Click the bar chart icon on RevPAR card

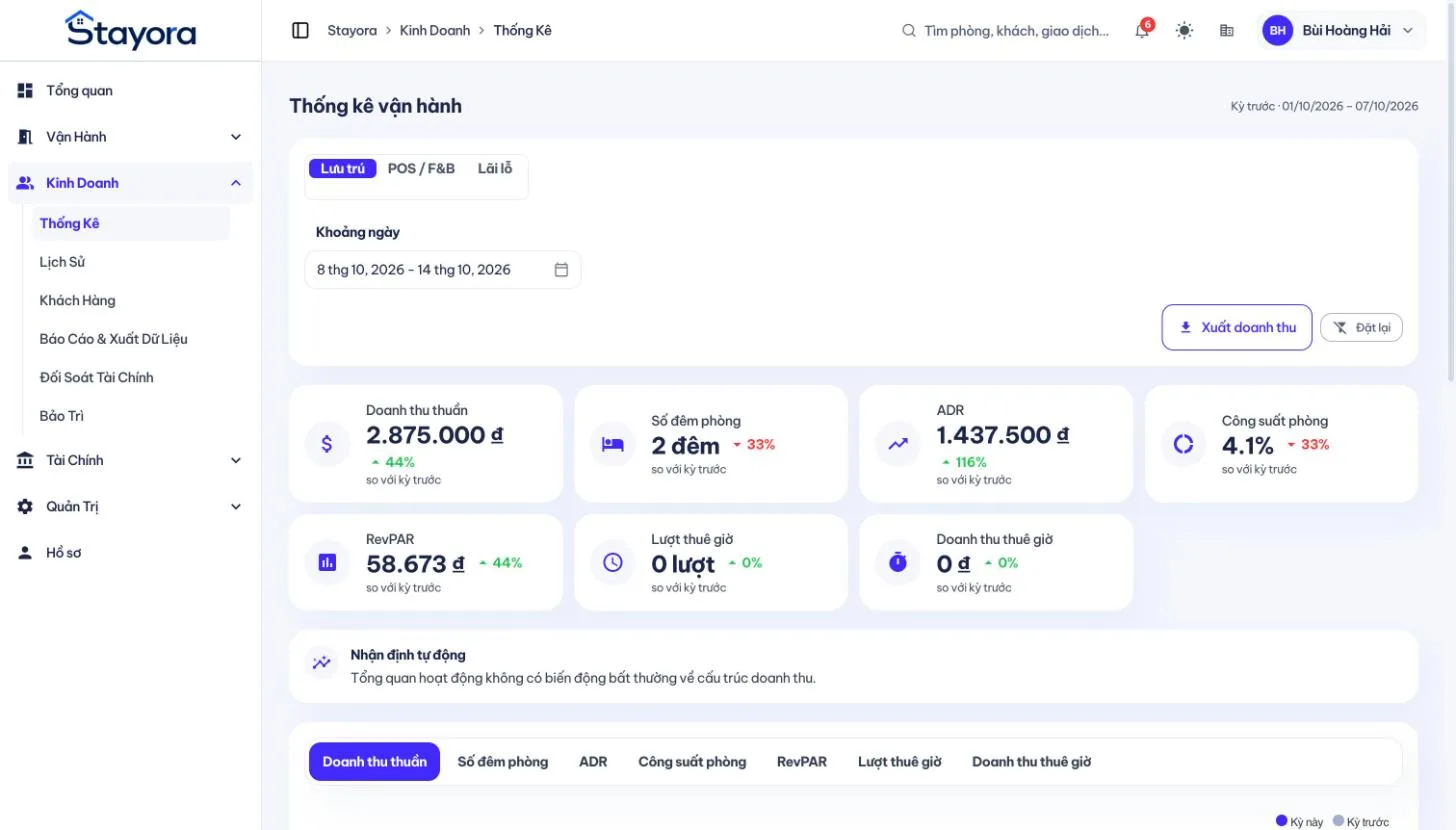click(x=327, y=562)
